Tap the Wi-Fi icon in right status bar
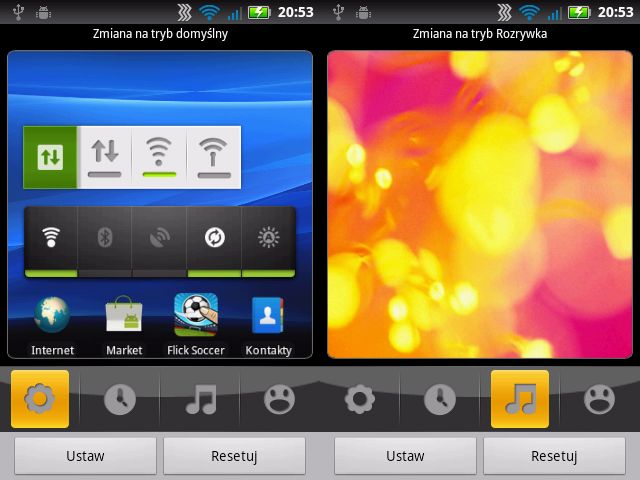Viewport: 640px width, 480px height. click(529, 12)
